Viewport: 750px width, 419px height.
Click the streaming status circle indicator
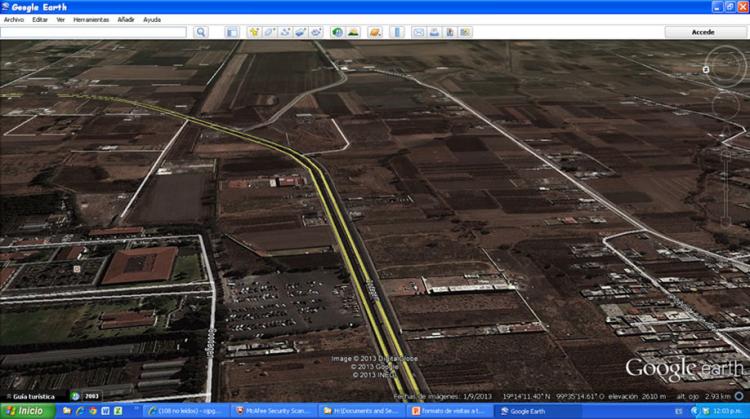coord(739,397)
